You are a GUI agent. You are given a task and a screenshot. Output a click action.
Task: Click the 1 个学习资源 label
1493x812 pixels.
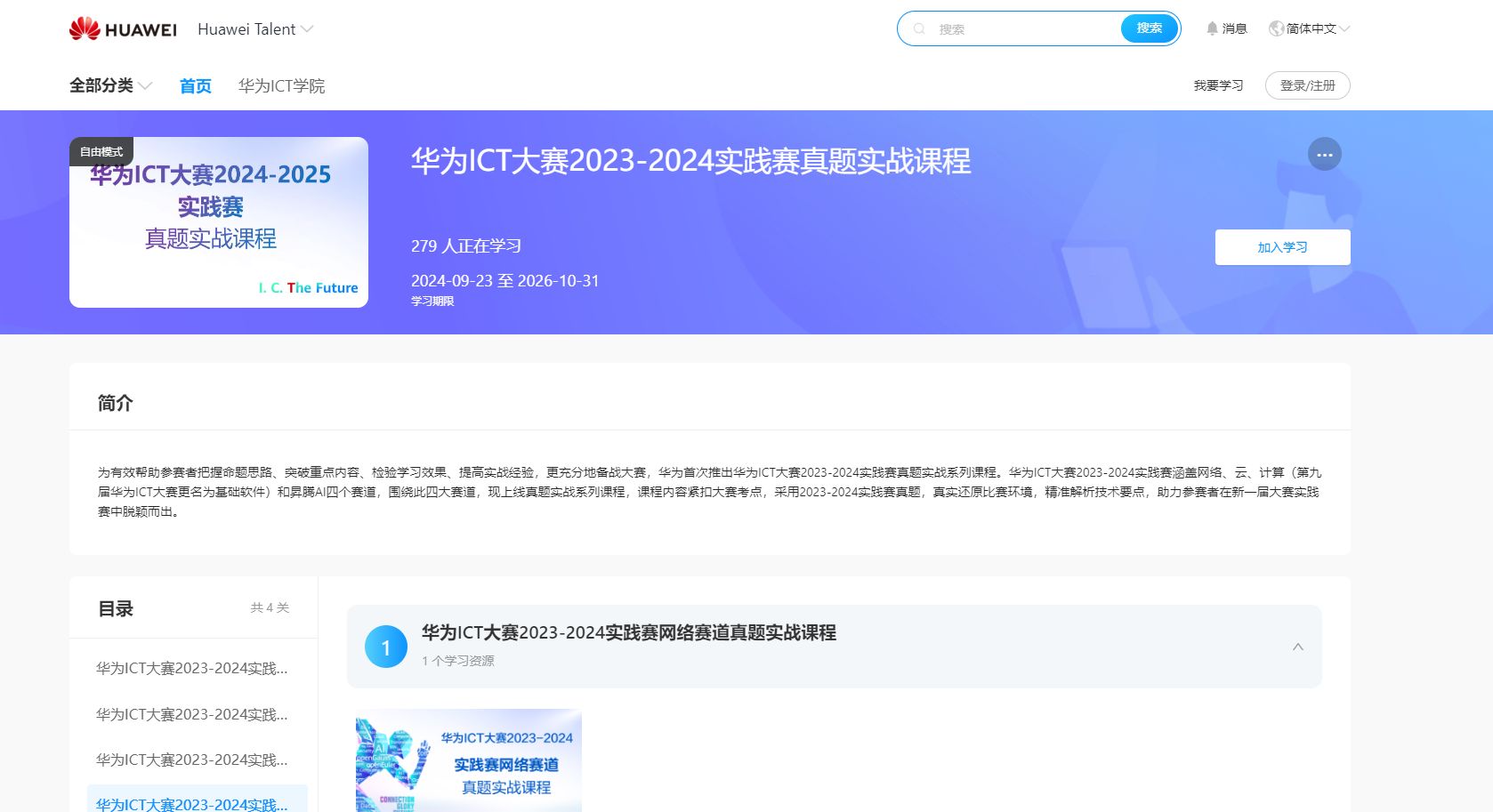pos(458,661)
